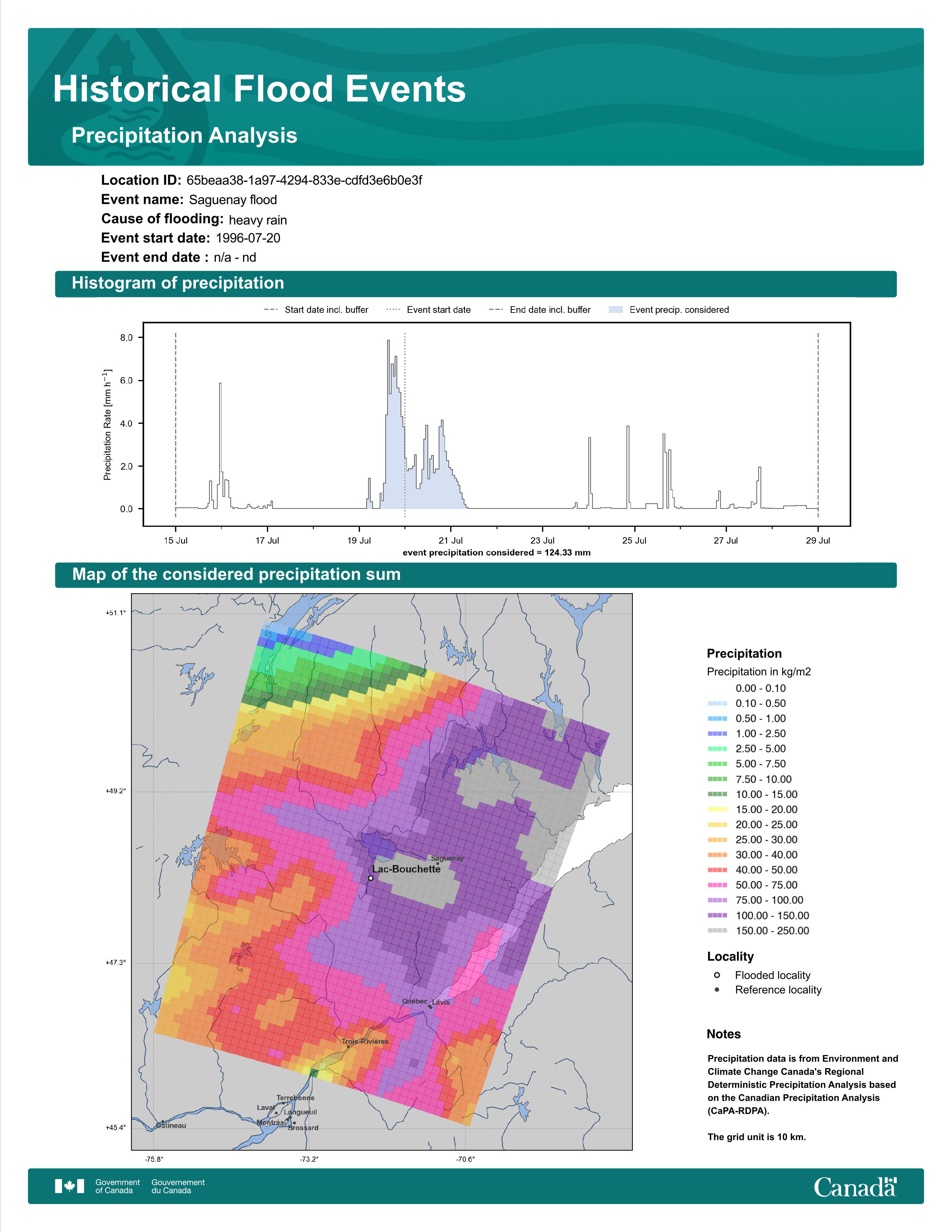The width and height of the screenshot is (952, 1232).
Task: Click the 21 Jul axis tick label
Action: pyautogui.click(x=451, y=541)
